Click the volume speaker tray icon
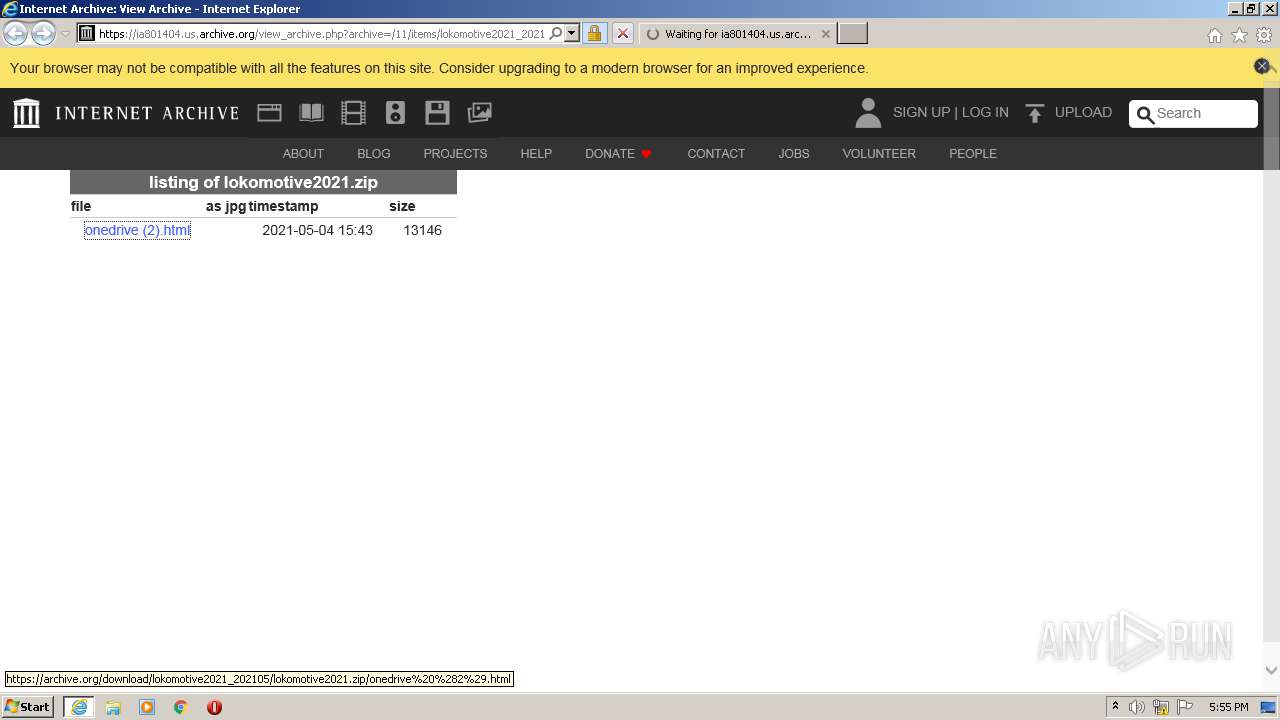 click(x=1137, y=707)
